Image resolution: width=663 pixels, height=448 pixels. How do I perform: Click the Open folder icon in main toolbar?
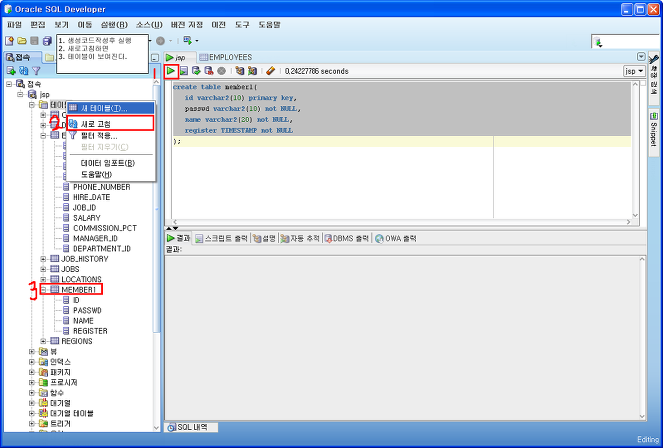[22, 41]
